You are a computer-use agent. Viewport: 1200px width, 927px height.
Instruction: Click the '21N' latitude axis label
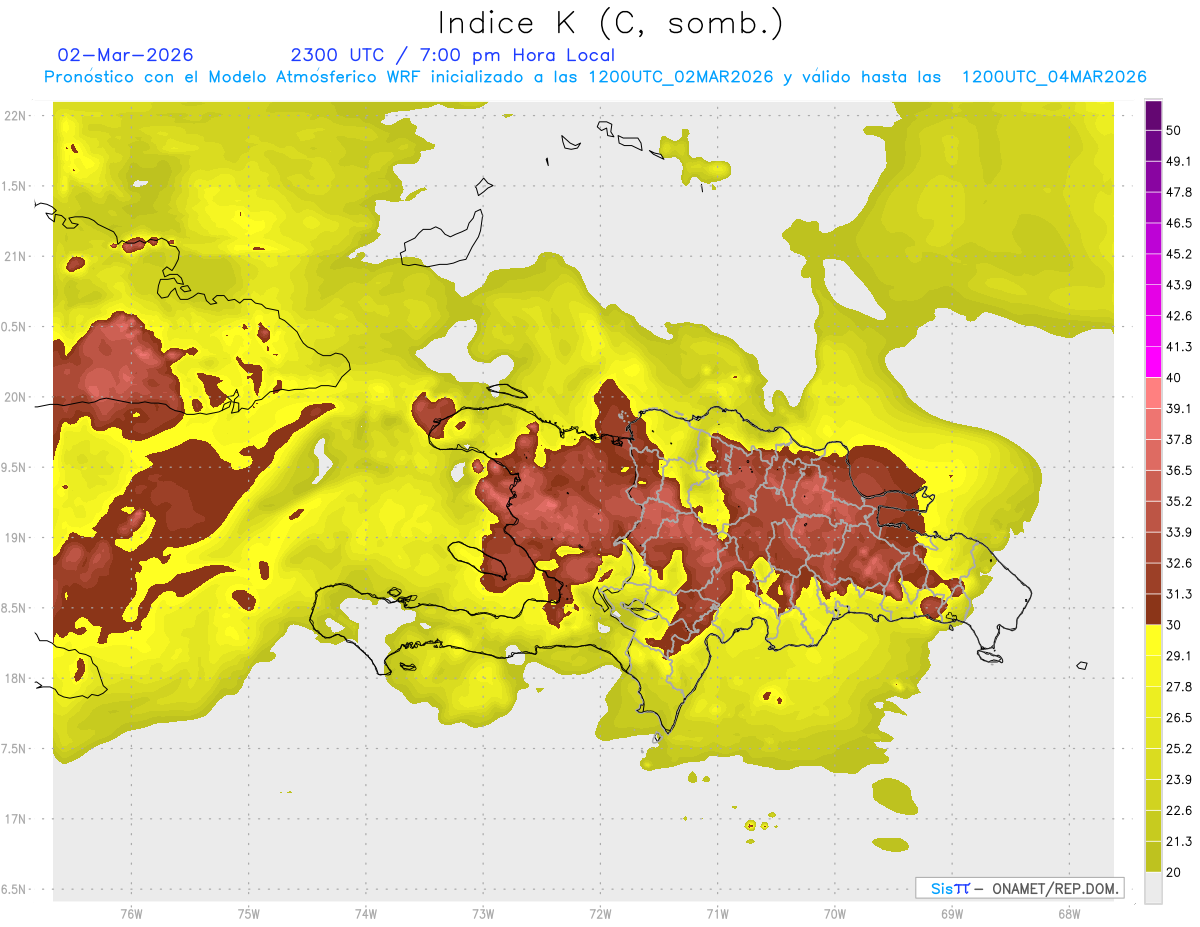click(x=16, y=256)
